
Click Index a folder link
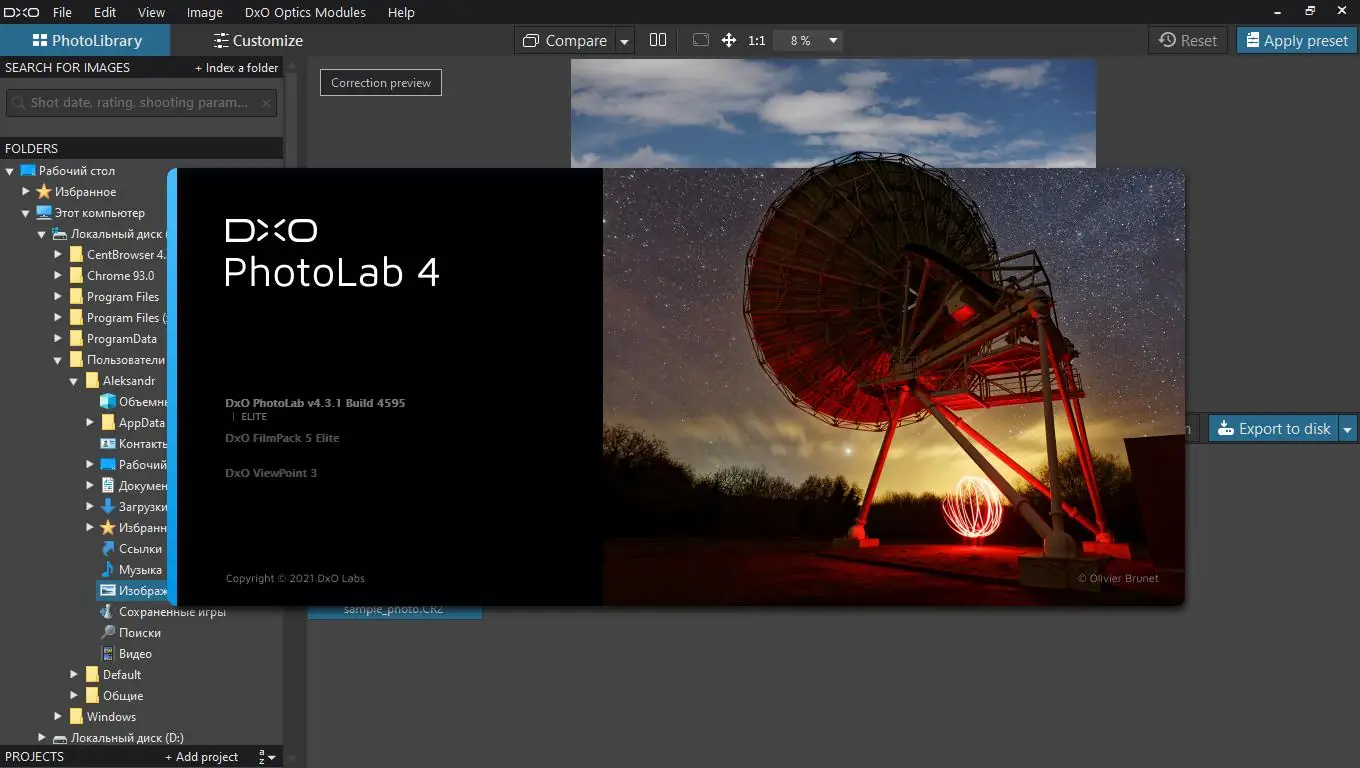(x=236, y=68)
